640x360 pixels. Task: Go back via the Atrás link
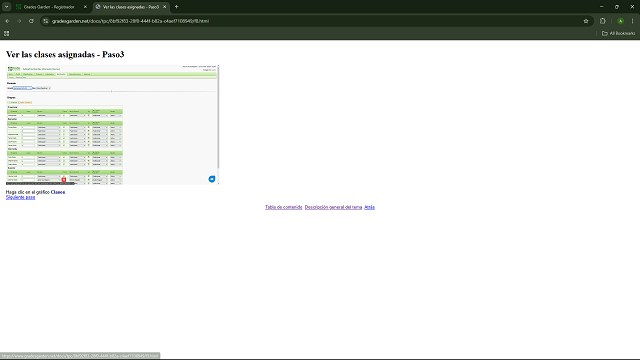[x=369, y=207]
